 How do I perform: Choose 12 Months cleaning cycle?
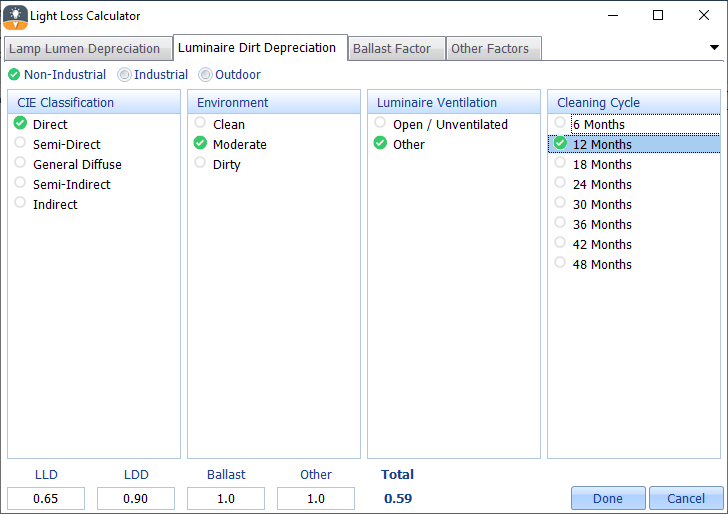tap(634, 144)
